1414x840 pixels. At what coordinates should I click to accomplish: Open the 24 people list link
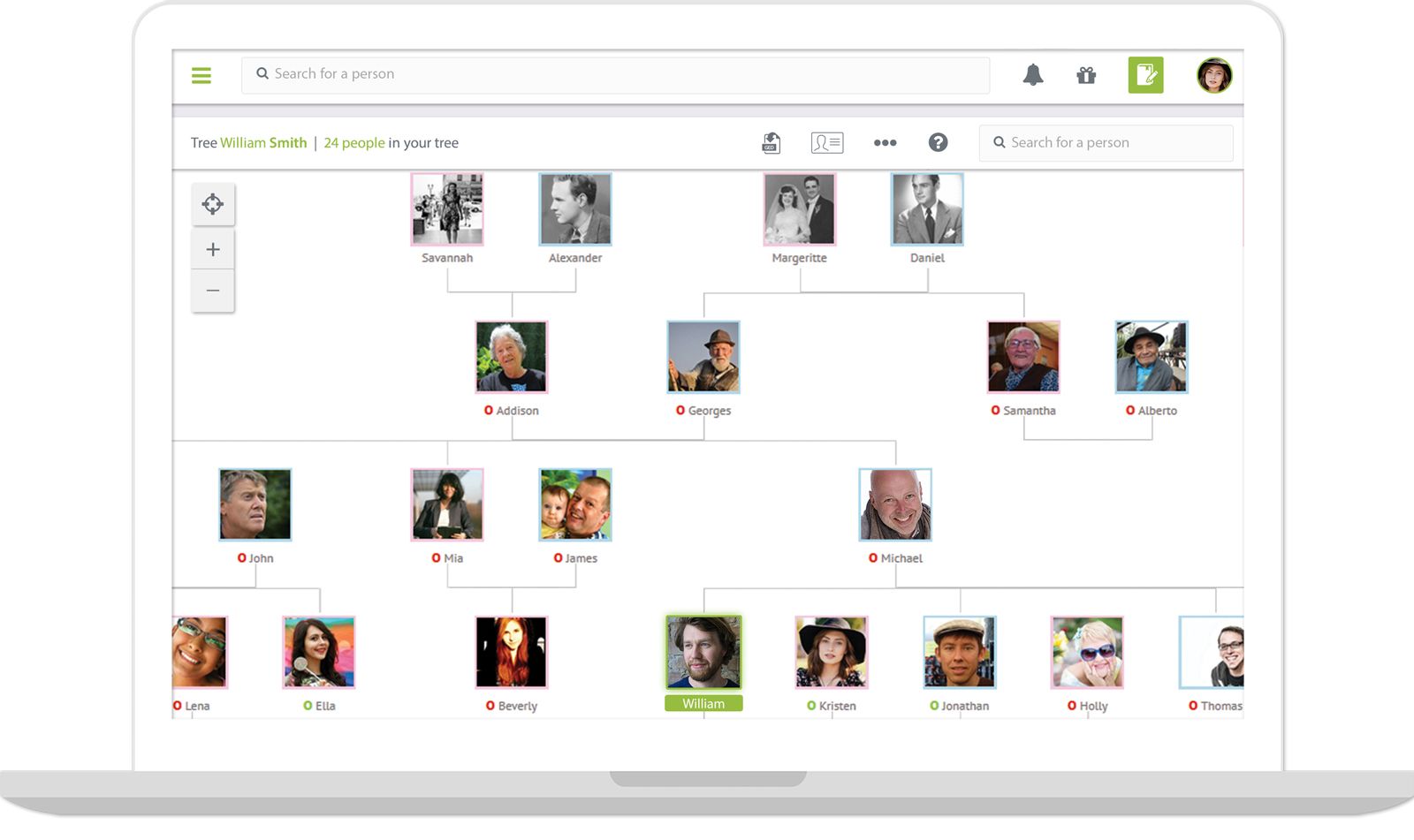tap(353, 142)
